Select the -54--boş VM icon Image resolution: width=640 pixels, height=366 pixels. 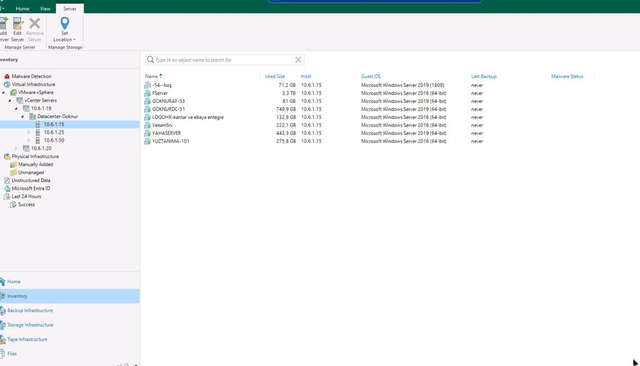click(147, 85)
